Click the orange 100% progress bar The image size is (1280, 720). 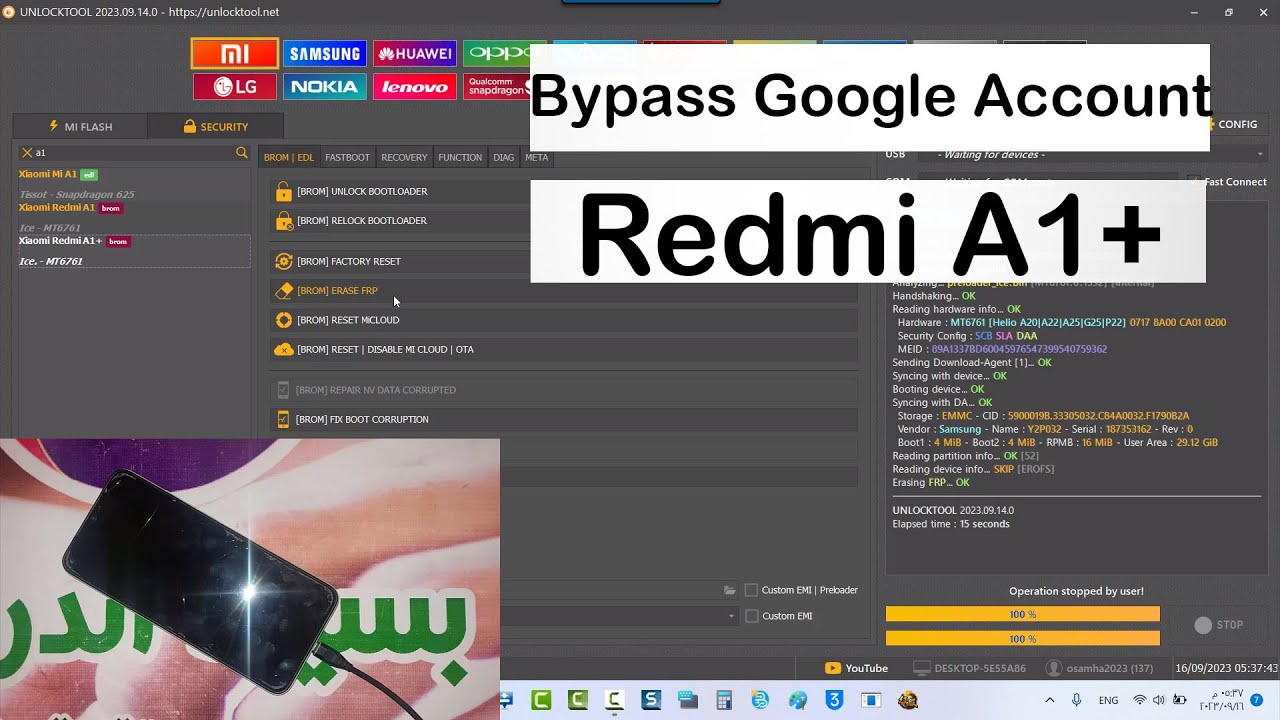coord(1022,614)
